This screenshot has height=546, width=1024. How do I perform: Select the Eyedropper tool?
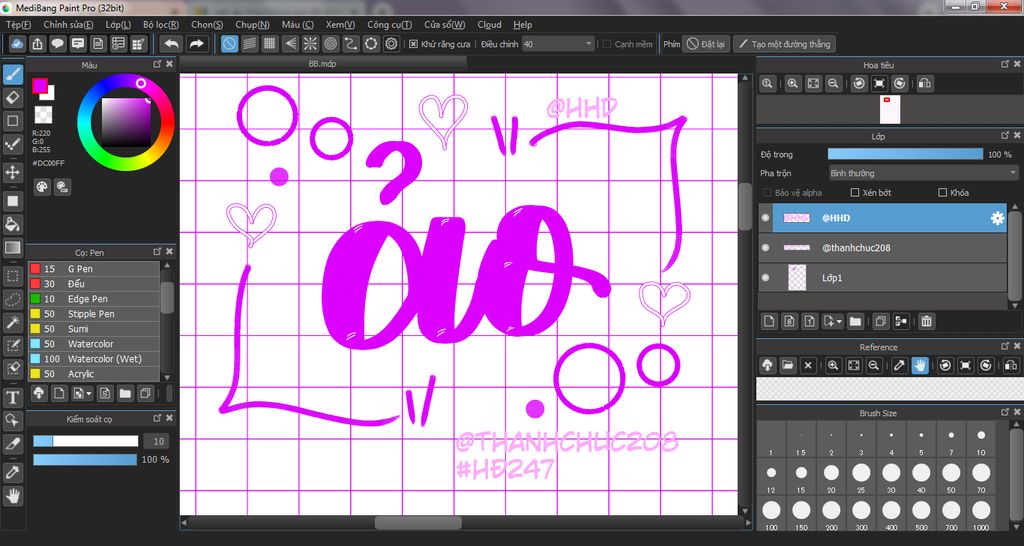tap(12, 472)
